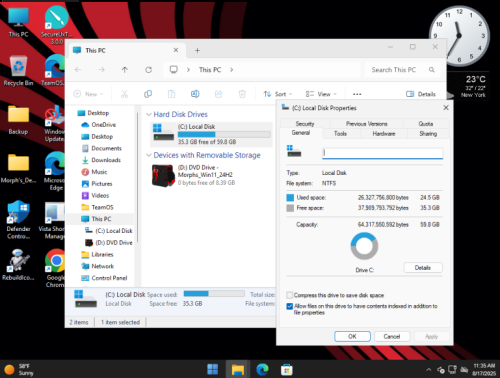Switch to the Hardware tab

coord(384,134)
